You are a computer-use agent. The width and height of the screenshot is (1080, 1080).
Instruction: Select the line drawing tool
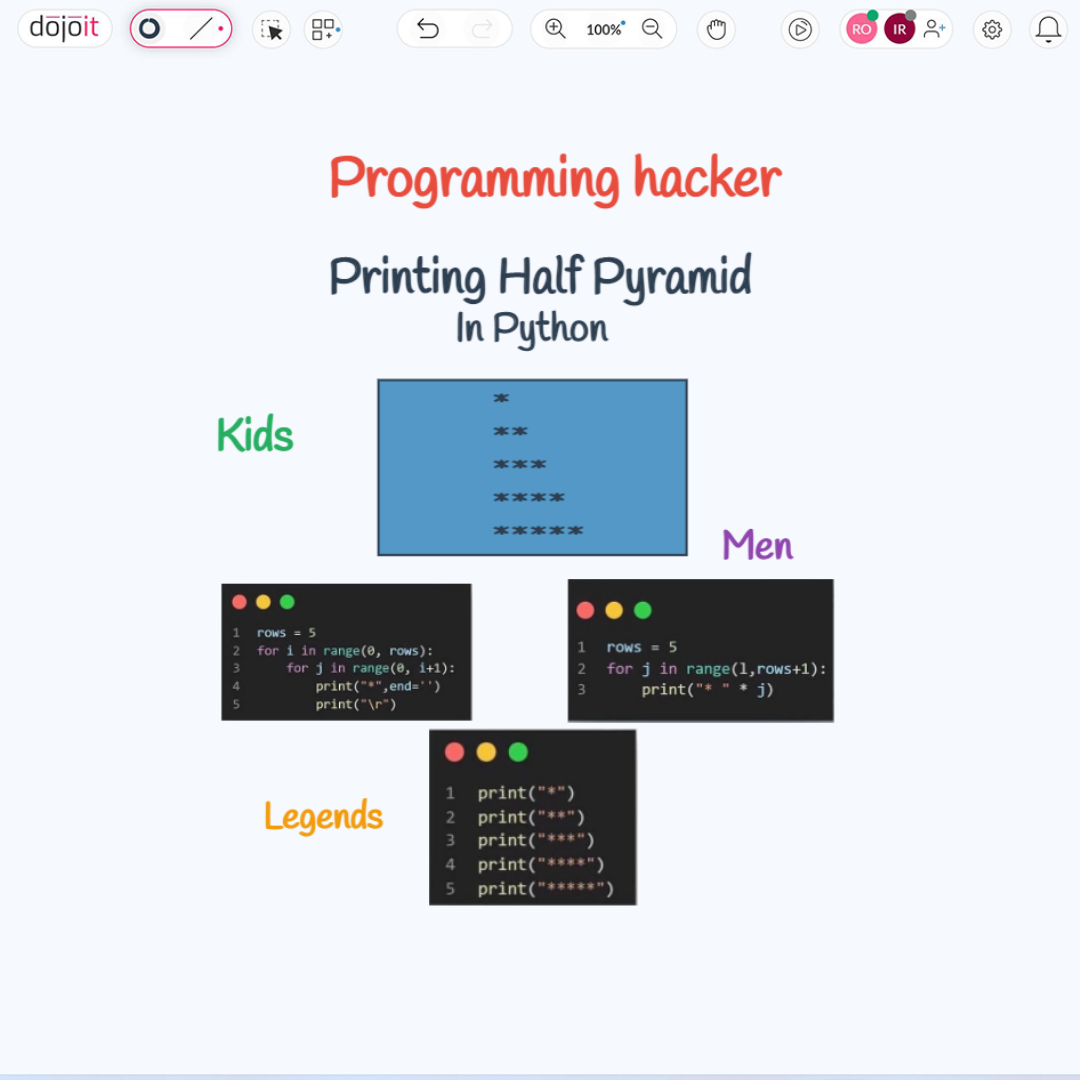coord(200,29)
